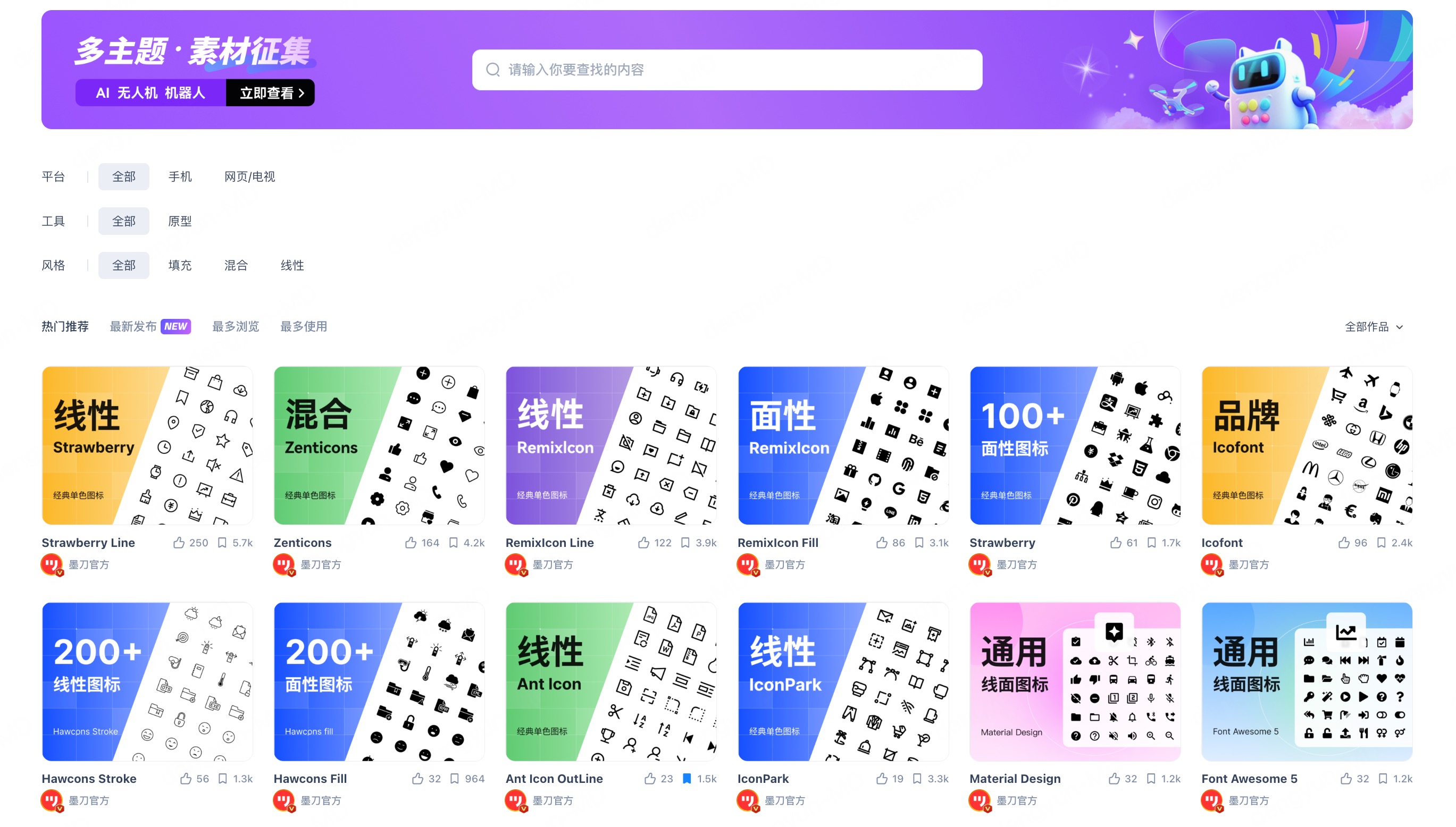Bookmark the RemixIcon Fill collection

(919, 543)
